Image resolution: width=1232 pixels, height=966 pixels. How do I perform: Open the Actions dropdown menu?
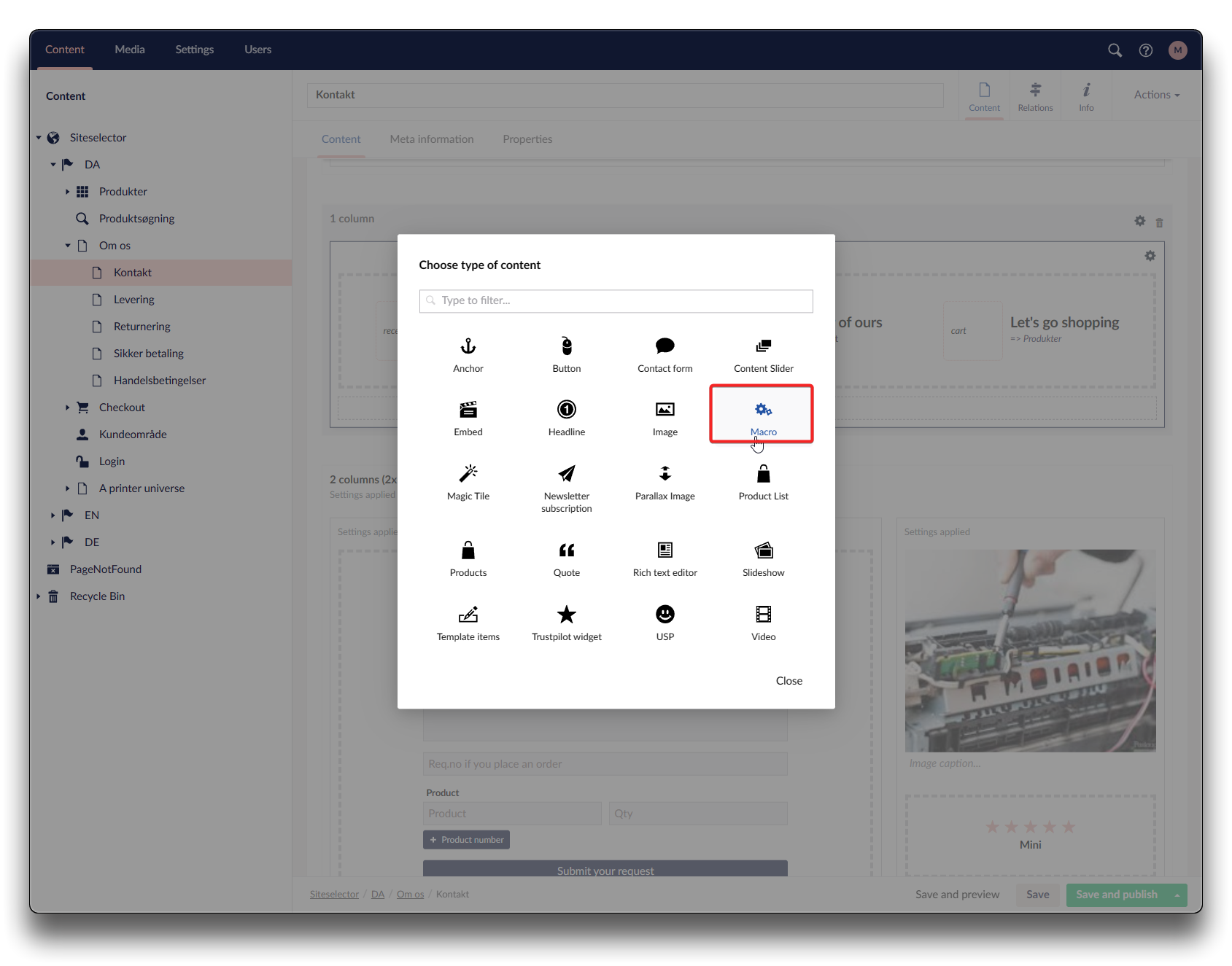(x=1156, y=95)
